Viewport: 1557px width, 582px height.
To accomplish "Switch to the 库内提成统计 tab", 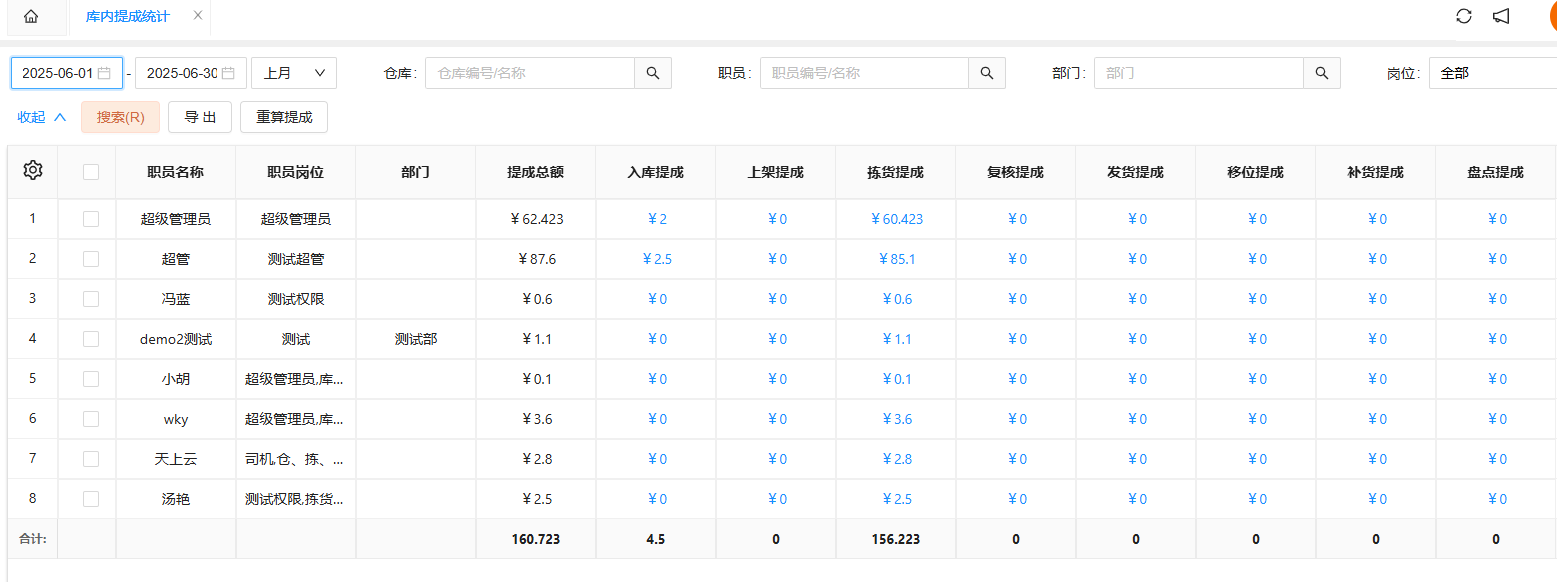I will pyautogui.click(x=127, y=17).
